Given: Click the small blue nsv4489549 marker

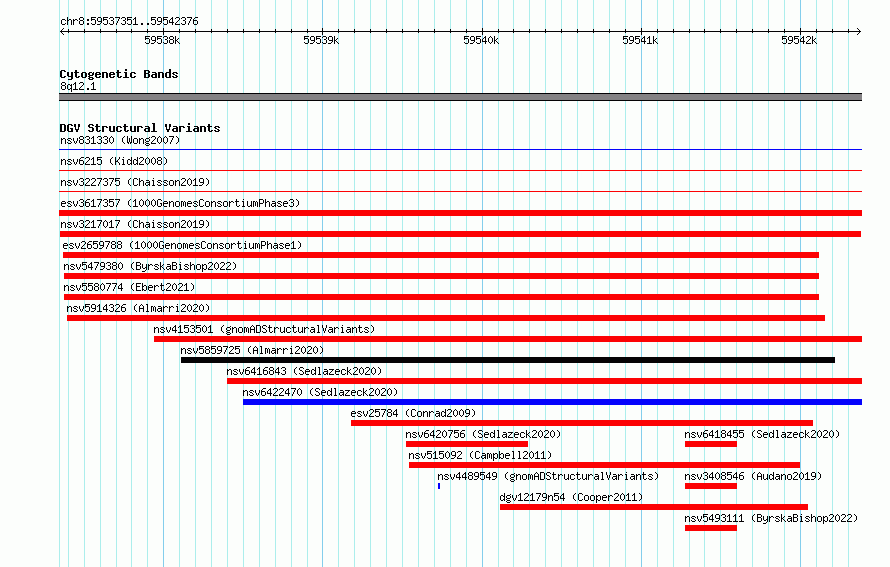Looking at the screenshot, I should coord(439,486).
